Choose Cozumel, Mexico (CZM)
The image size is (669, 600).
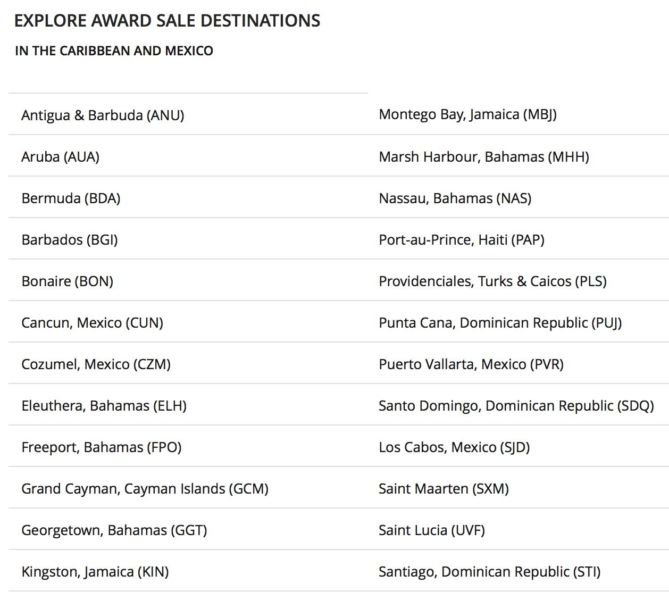[96, 364]
